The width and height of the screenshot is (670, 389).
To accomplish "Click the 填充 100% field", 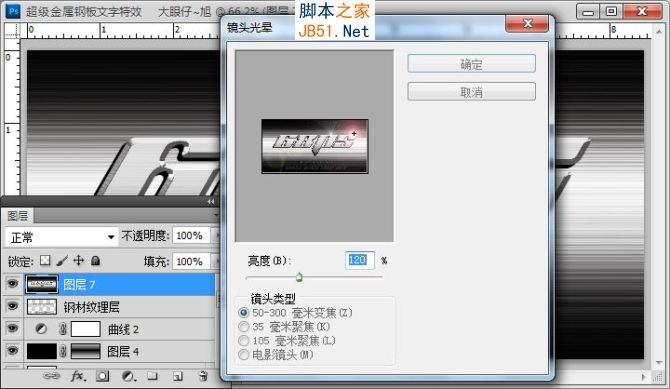I will tap(191, 261).
